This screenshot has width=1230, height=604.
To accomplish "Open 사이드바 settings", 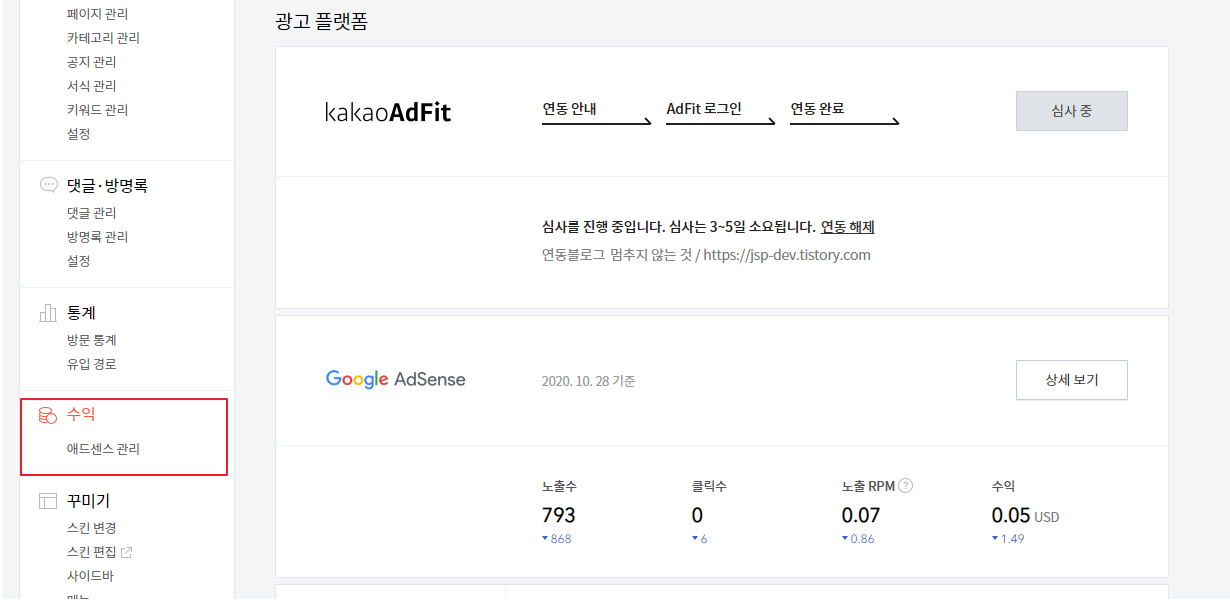I will pyautogui.click(x=91, y=576).
